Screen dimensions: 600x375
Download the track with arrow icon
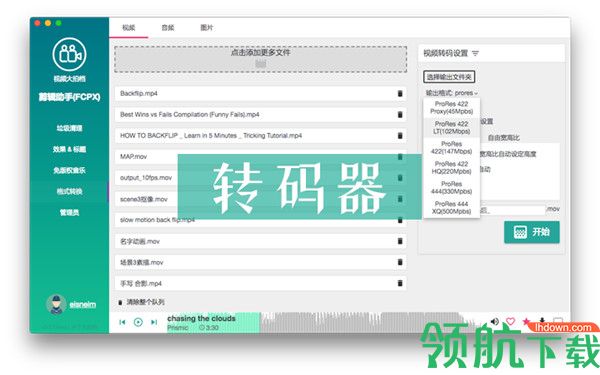coord(542,320)
